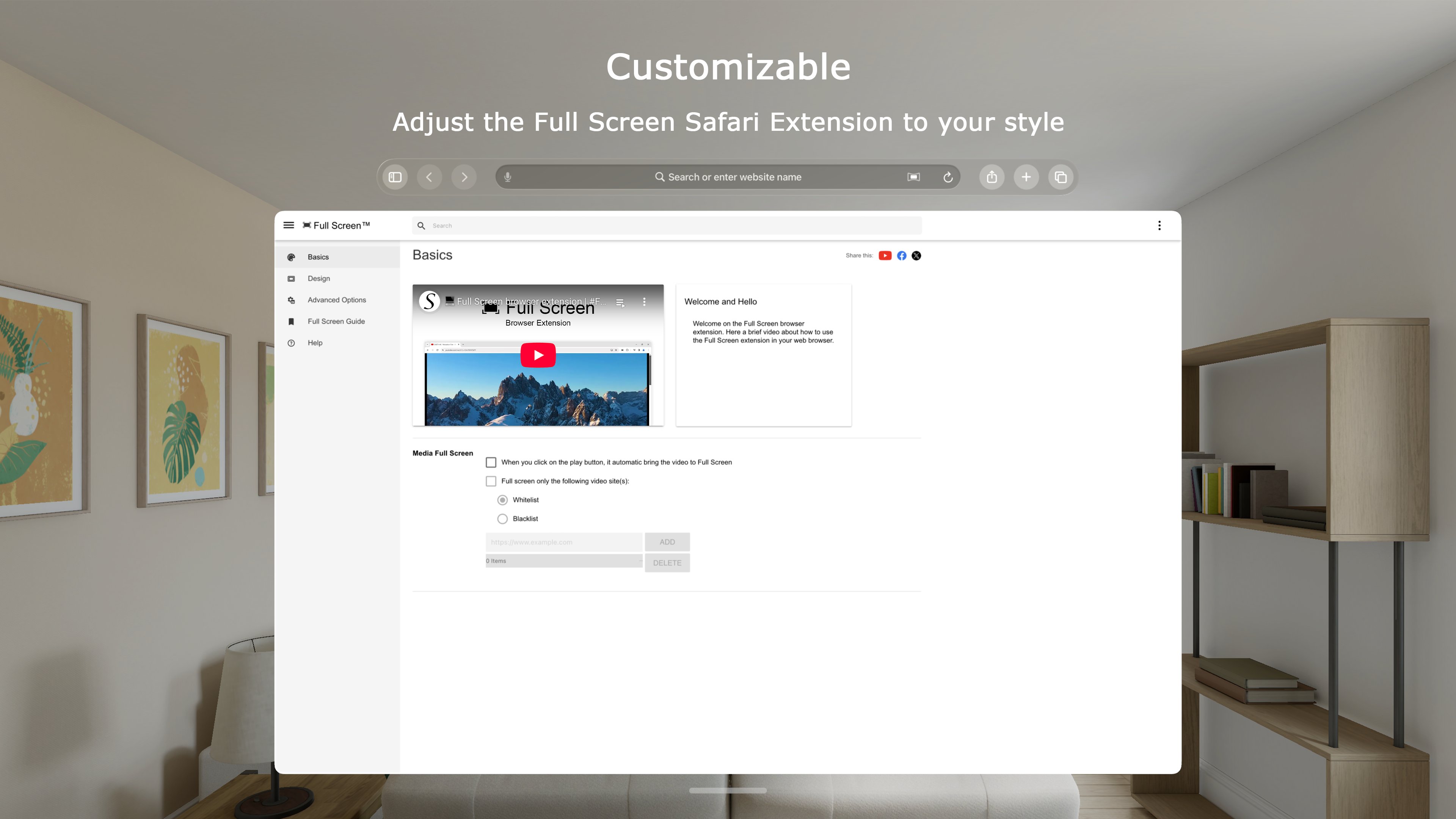
Task: Open the video channel avatar logo
Action: click(430, 301)
